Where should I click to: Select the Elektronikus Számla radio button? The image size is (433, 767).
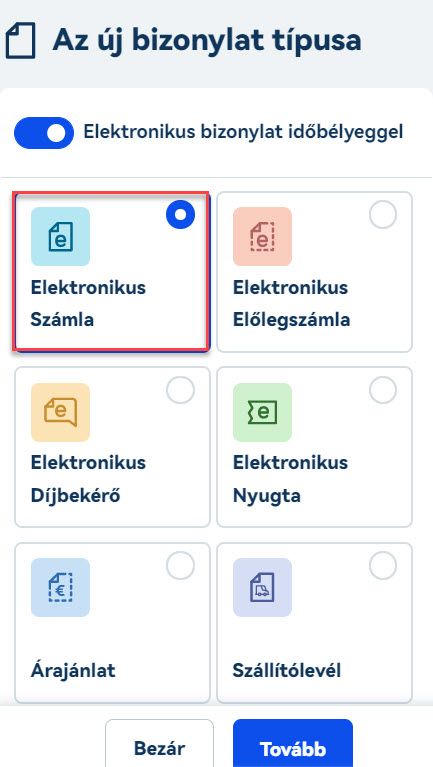[x=180, y=215]
